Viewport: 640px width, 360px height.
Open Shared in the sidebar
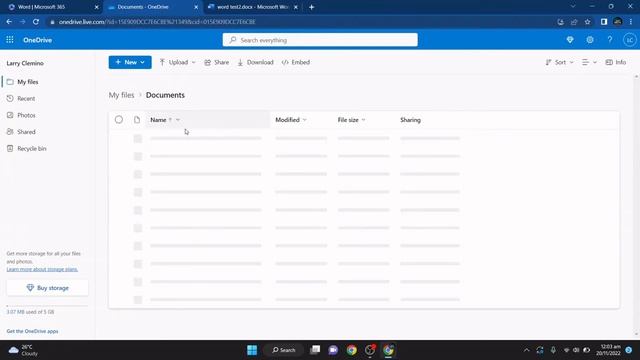click(26, 132)
